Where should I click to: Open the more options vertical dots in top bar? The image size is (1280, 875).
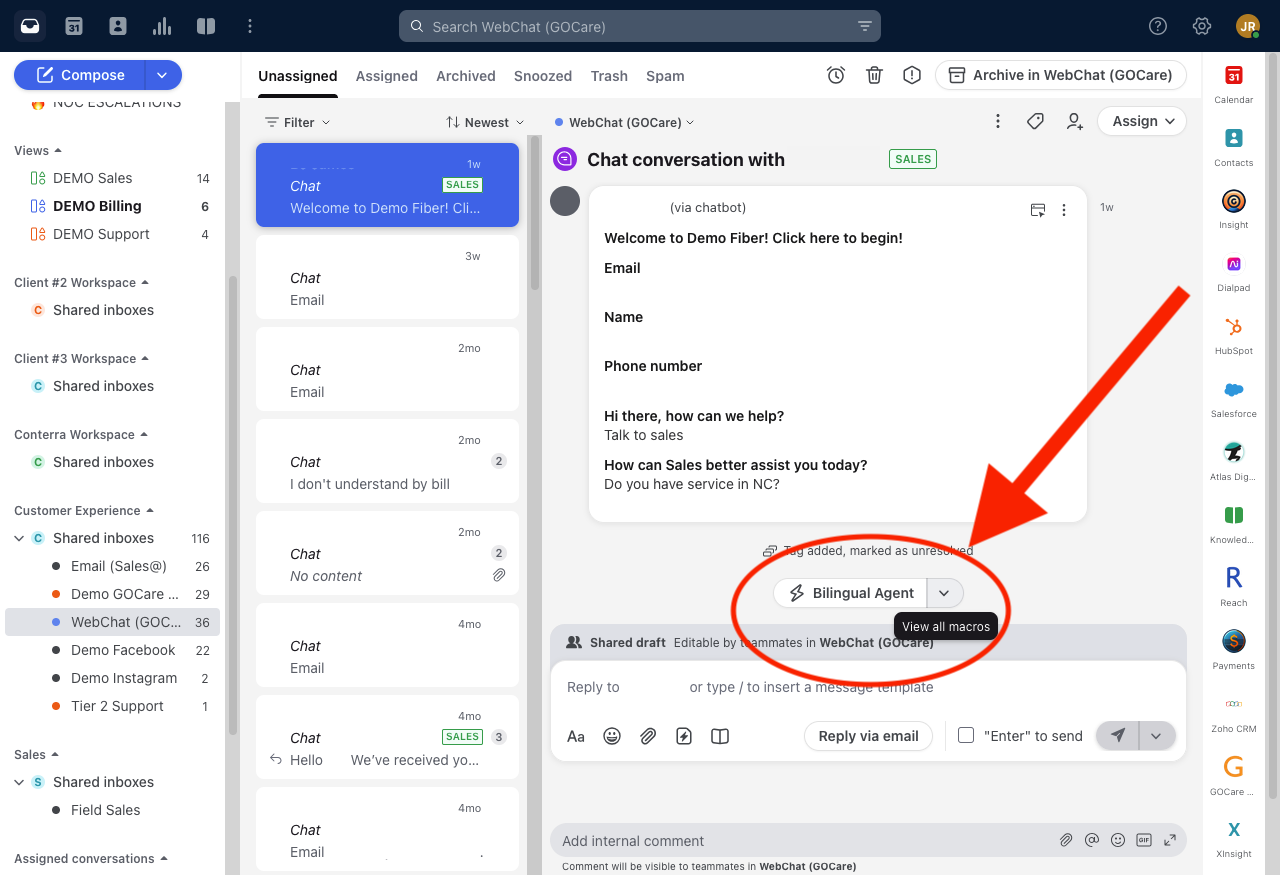[250, 26]
